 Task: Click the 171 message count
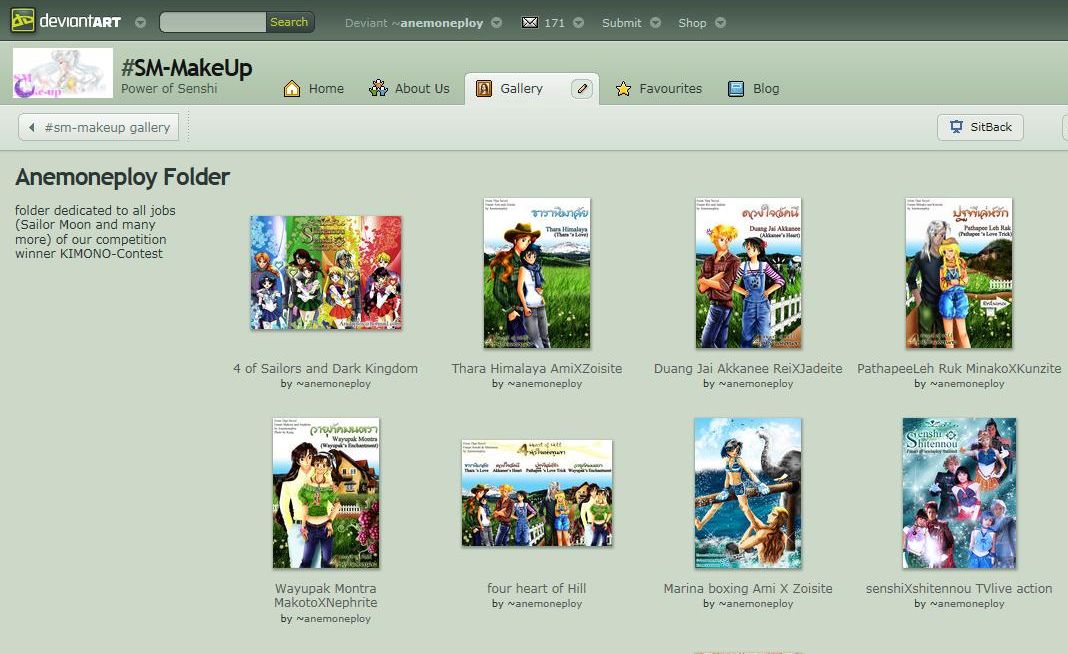click(x=554, y=23)
